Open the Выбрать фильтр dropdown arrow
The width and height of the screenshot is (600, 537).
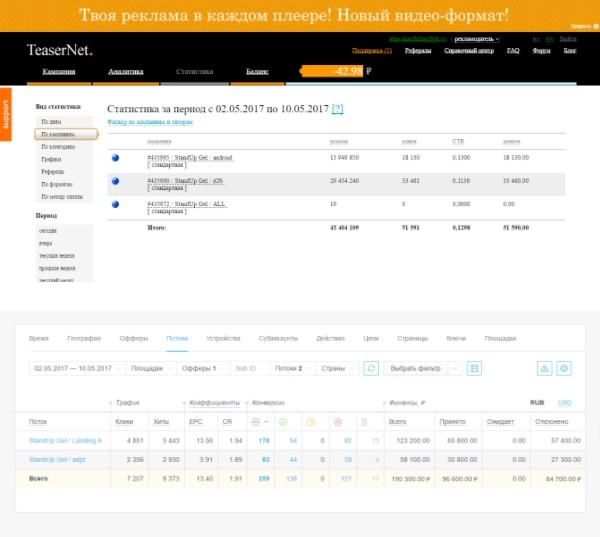click(x=455, y=368)
